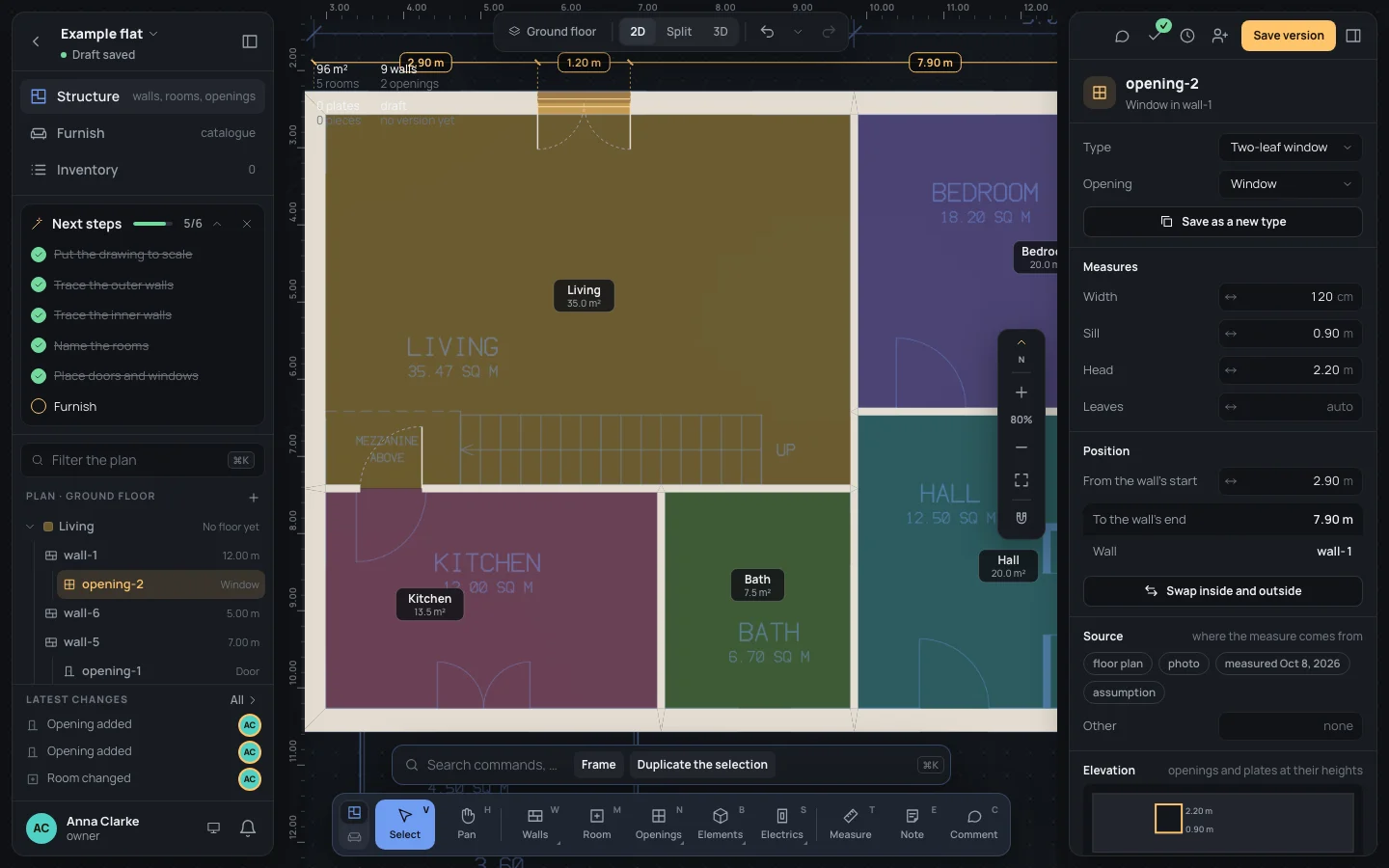Open the Inventory section
This screenshot has height=868, width=1389.
tap(143, 170)
